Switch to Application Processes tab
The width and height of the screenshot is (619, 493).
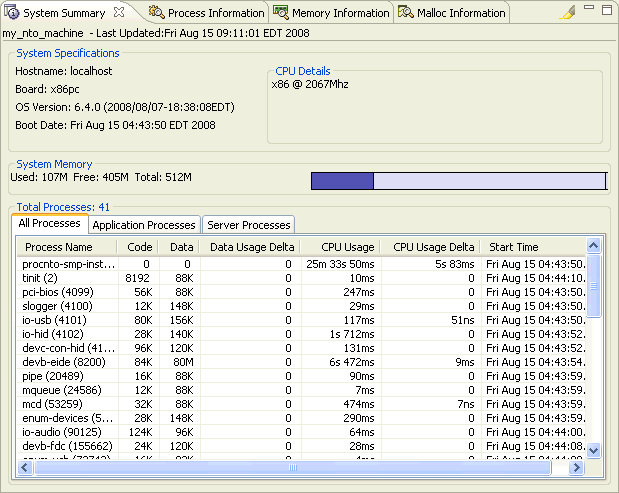click(144, 225)
